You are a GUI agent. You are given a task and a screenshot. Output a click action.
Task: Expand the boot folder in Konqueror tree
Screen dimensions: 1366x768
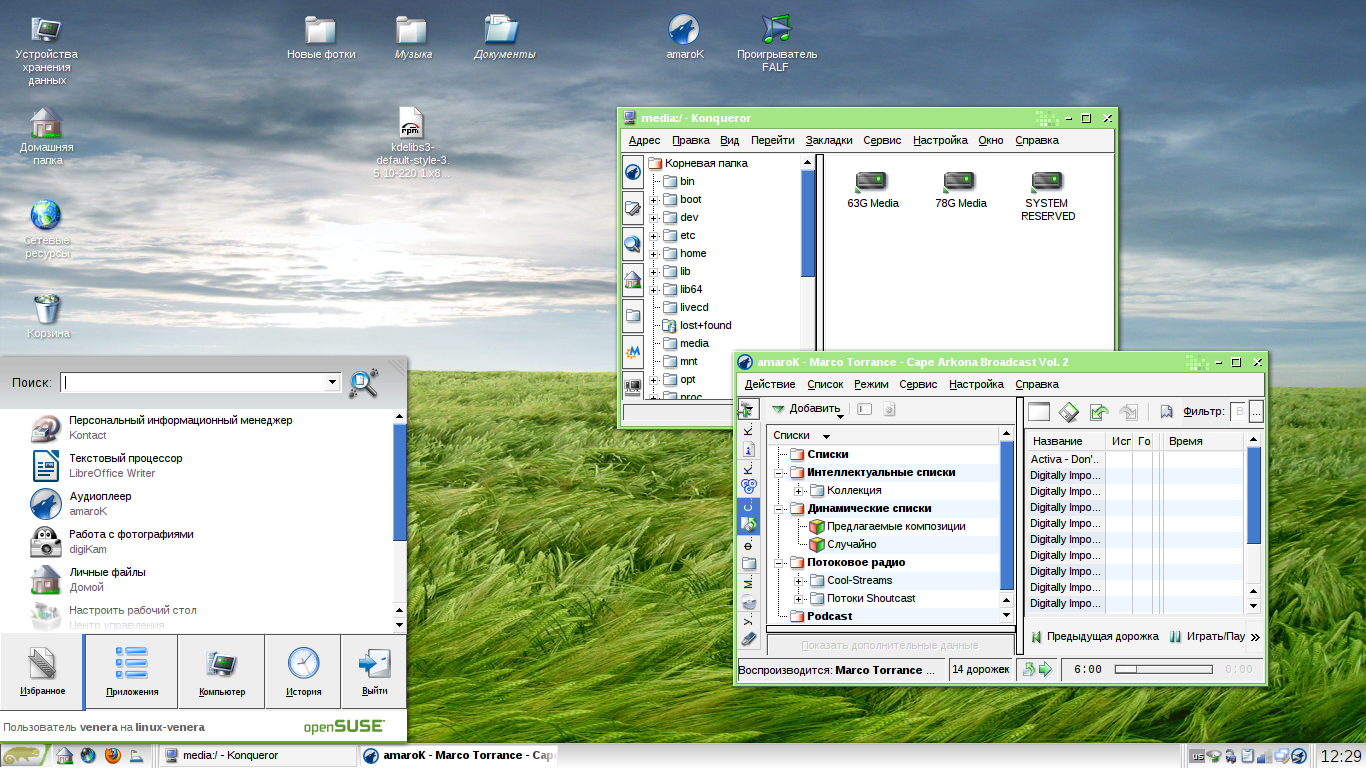(x=654, y=199)
